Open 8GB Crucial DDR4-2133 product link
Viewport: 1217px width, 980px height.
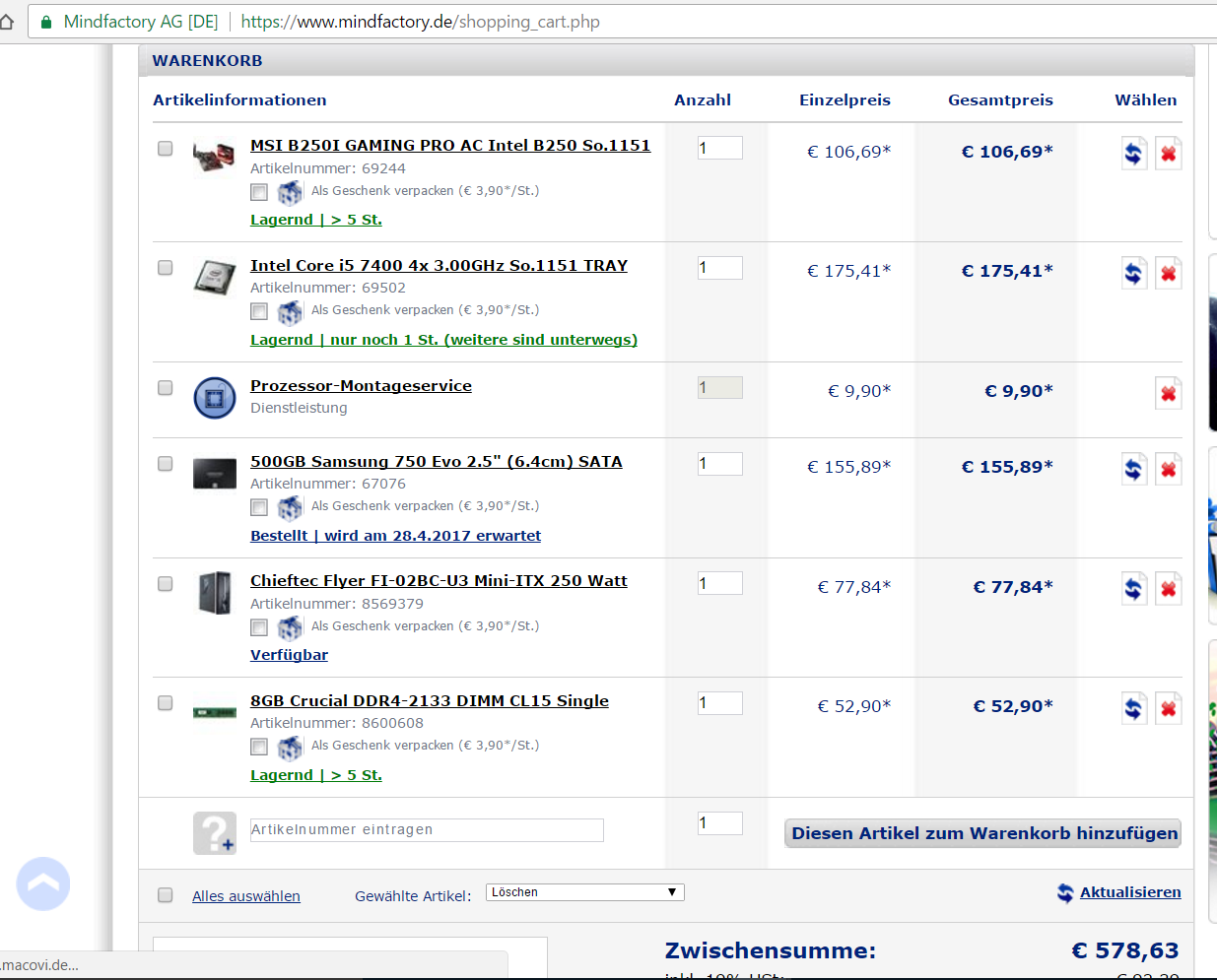(x=430, y=700)
